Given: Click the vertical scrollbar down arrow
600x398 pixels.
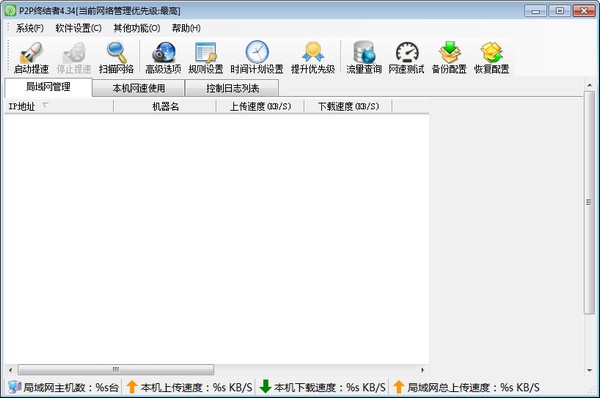Looking at the screenshot, I should click(589, 370).
